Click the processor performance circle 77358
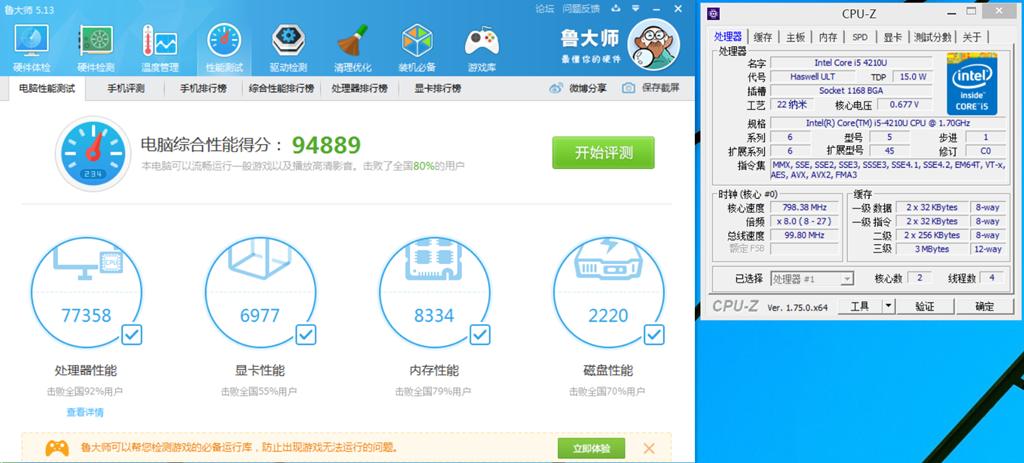 [x=86, y=293]
